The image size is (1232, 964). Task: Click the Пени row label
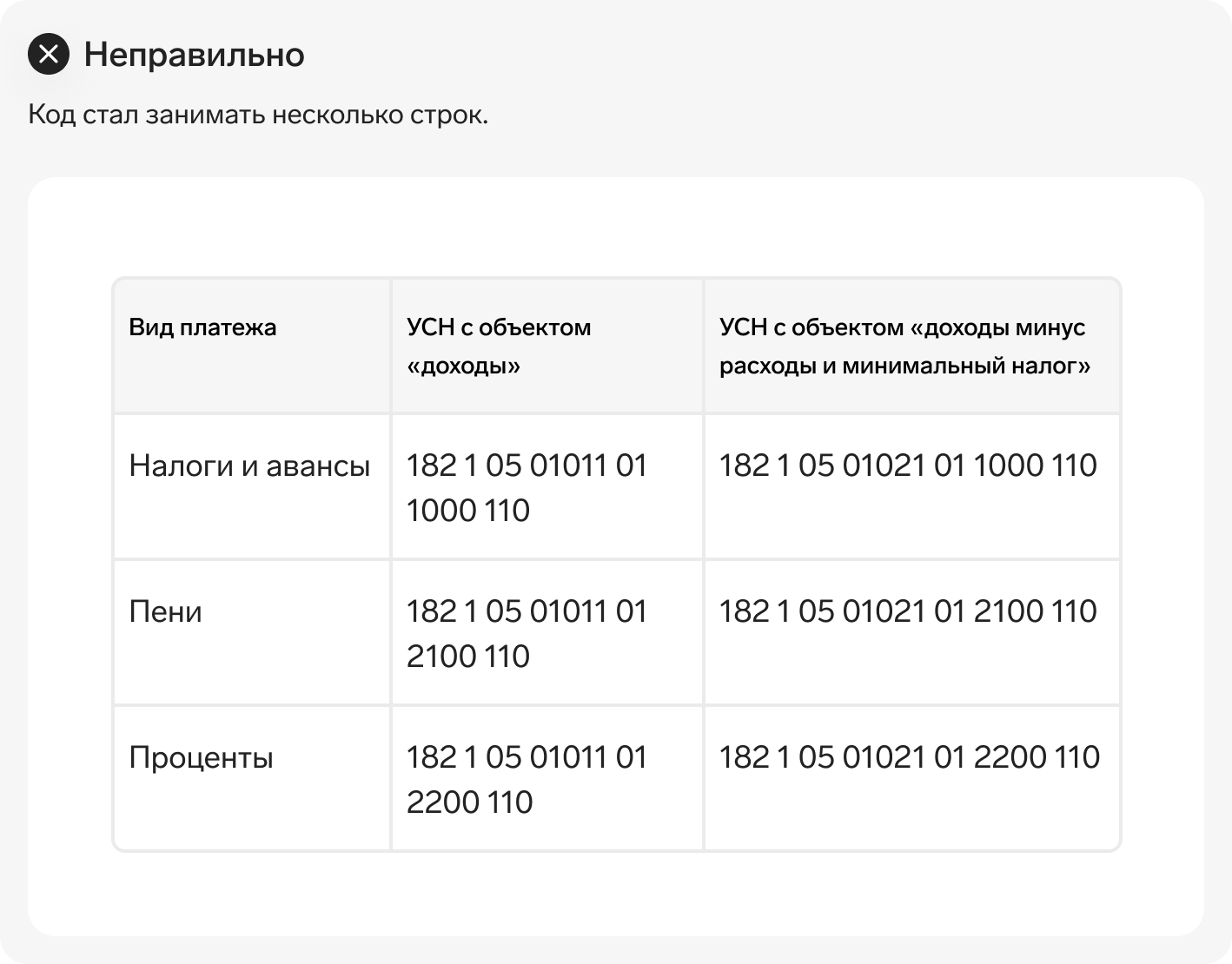pos(165,611)
